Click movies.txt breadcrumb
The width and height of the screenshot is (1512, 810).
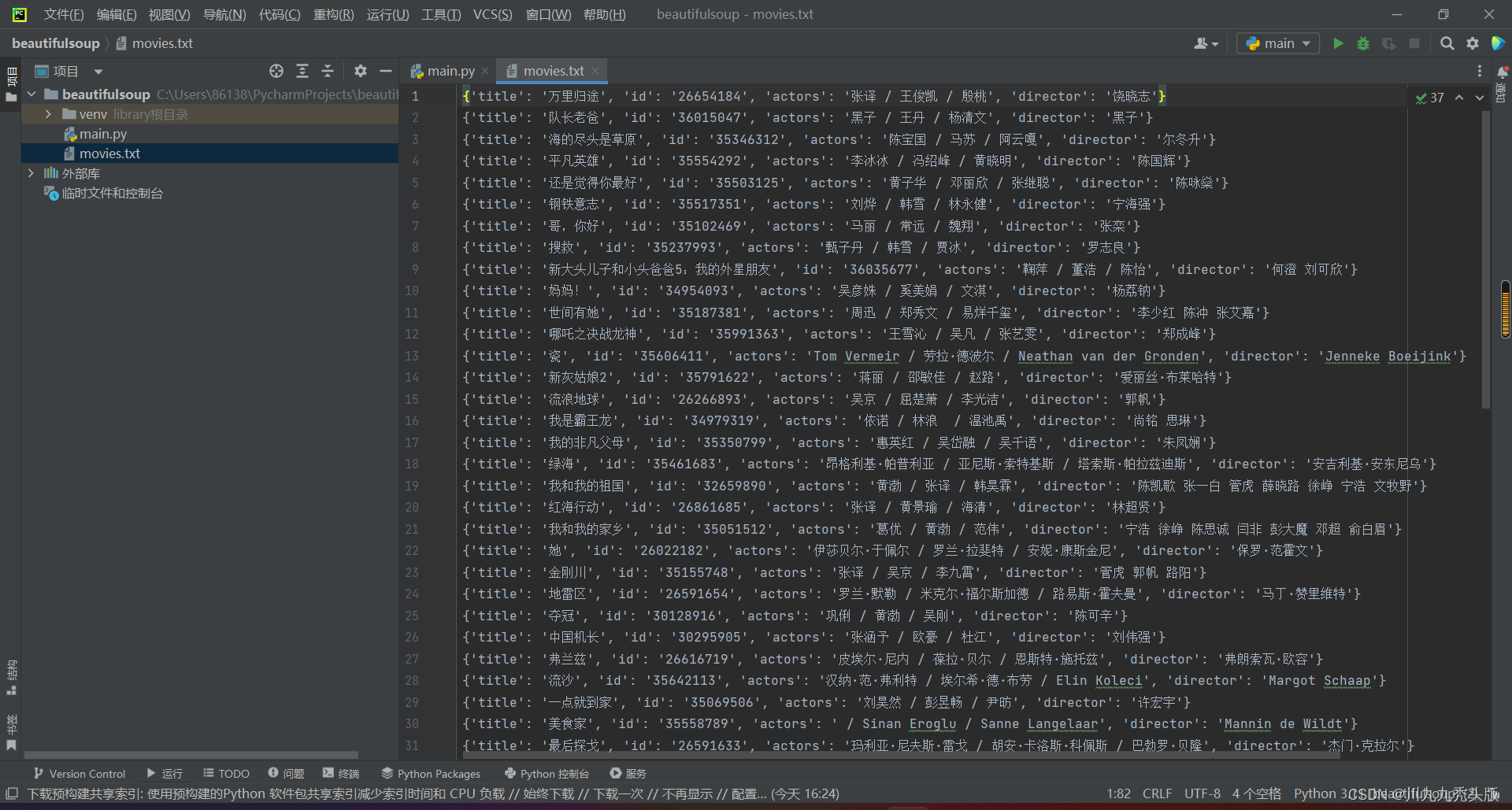coord(154,43)
